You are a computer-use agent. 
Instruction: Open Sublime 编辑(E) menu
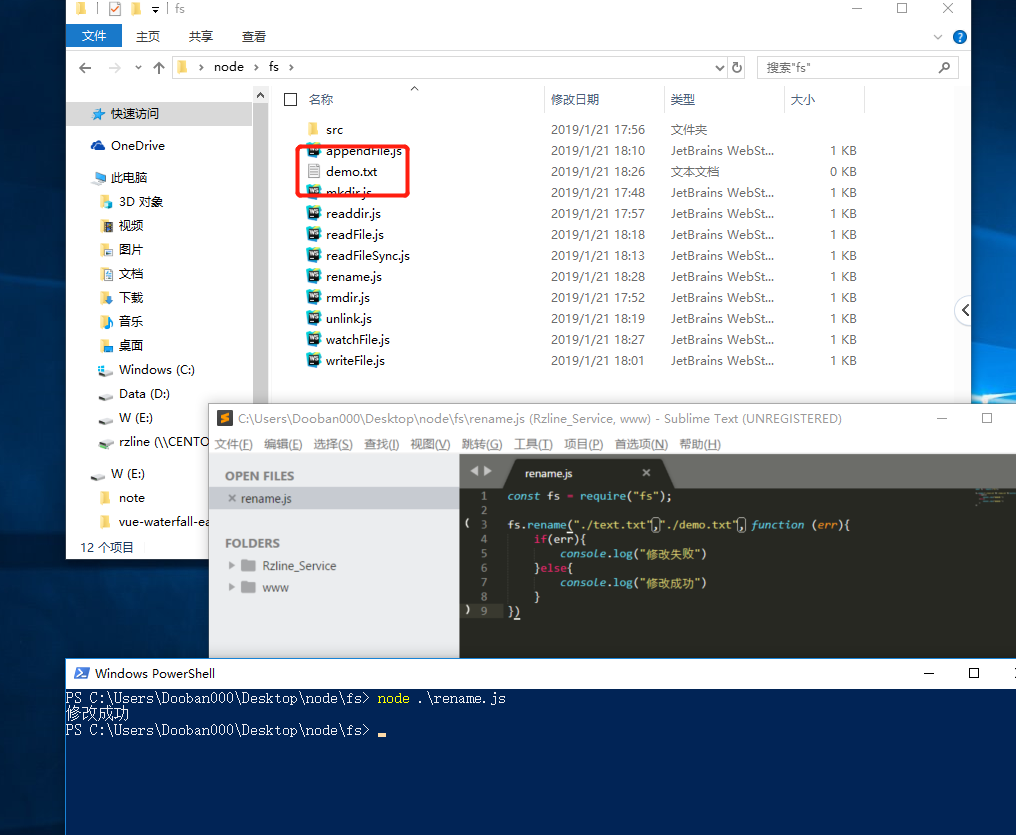pyautogui.click(x=283, y=444)
